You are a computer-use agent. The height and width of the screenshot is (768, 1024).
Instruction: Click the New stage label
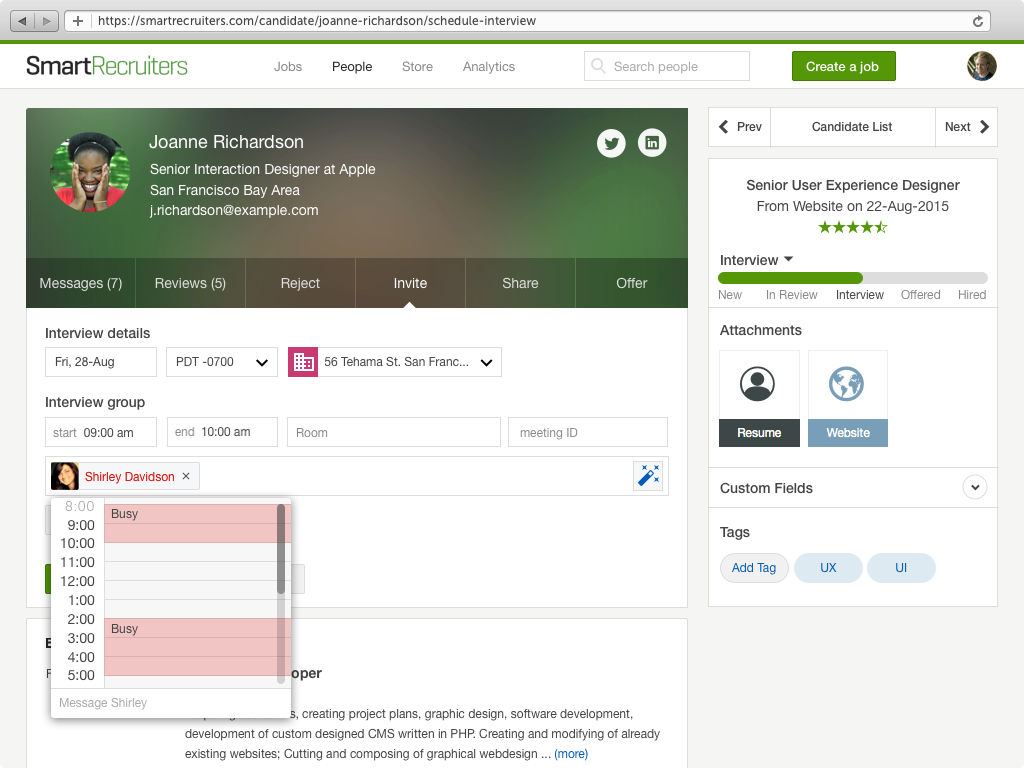[729, 295]
